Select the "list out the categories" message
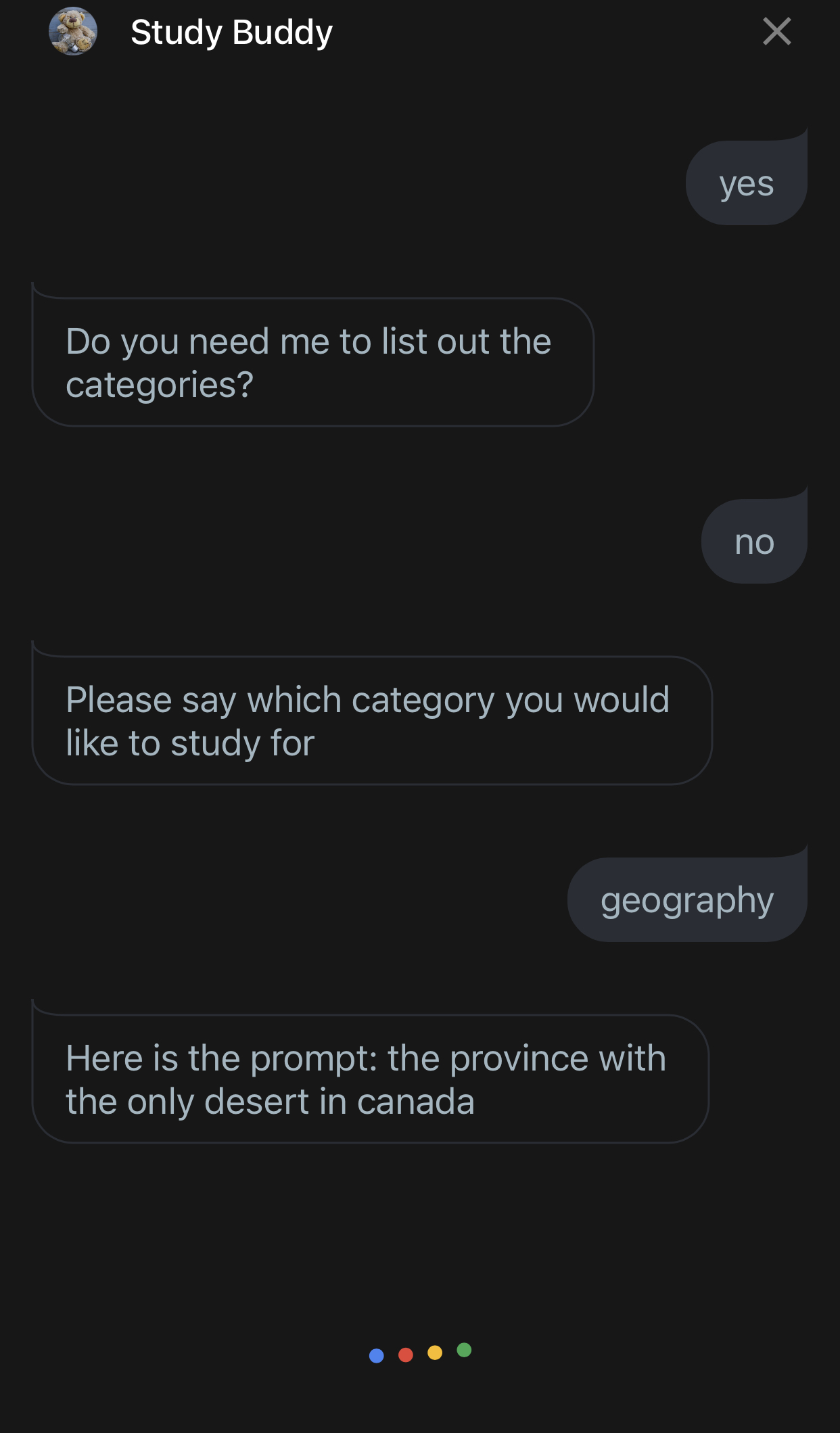Screen dimensions: 840x1433 312,362
